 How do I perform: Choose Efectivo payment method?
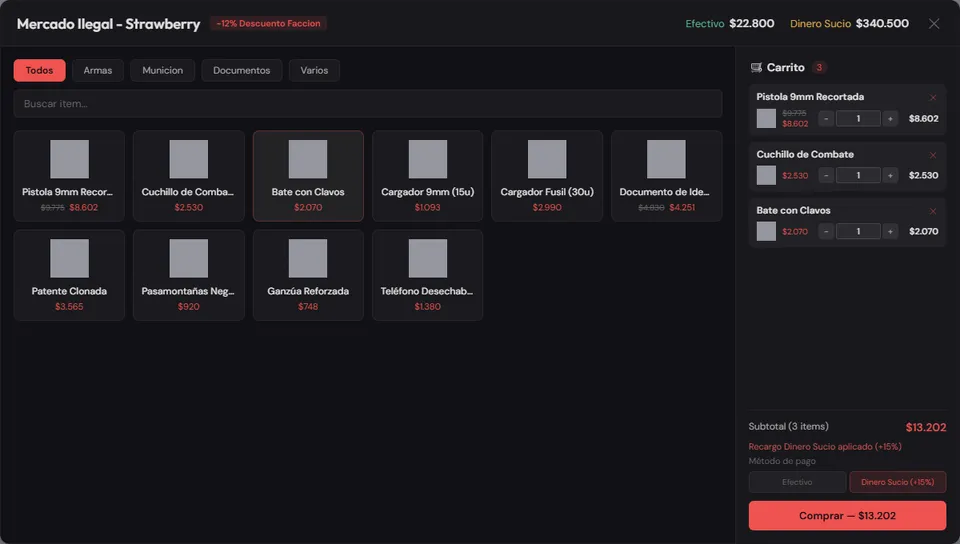797,482
